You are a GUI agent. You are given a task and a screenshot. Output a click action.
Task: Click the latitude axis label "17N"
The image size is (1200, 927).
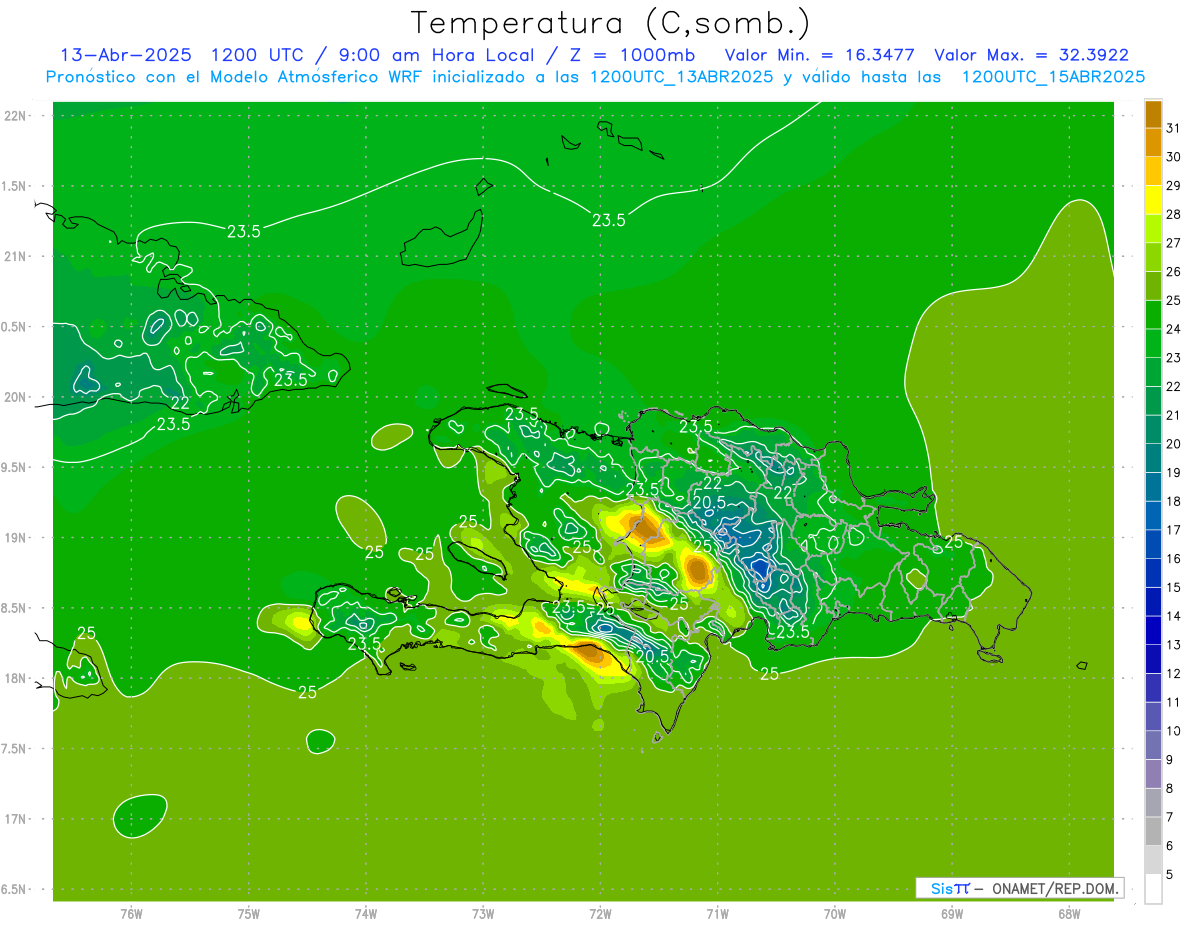[16, 819]
